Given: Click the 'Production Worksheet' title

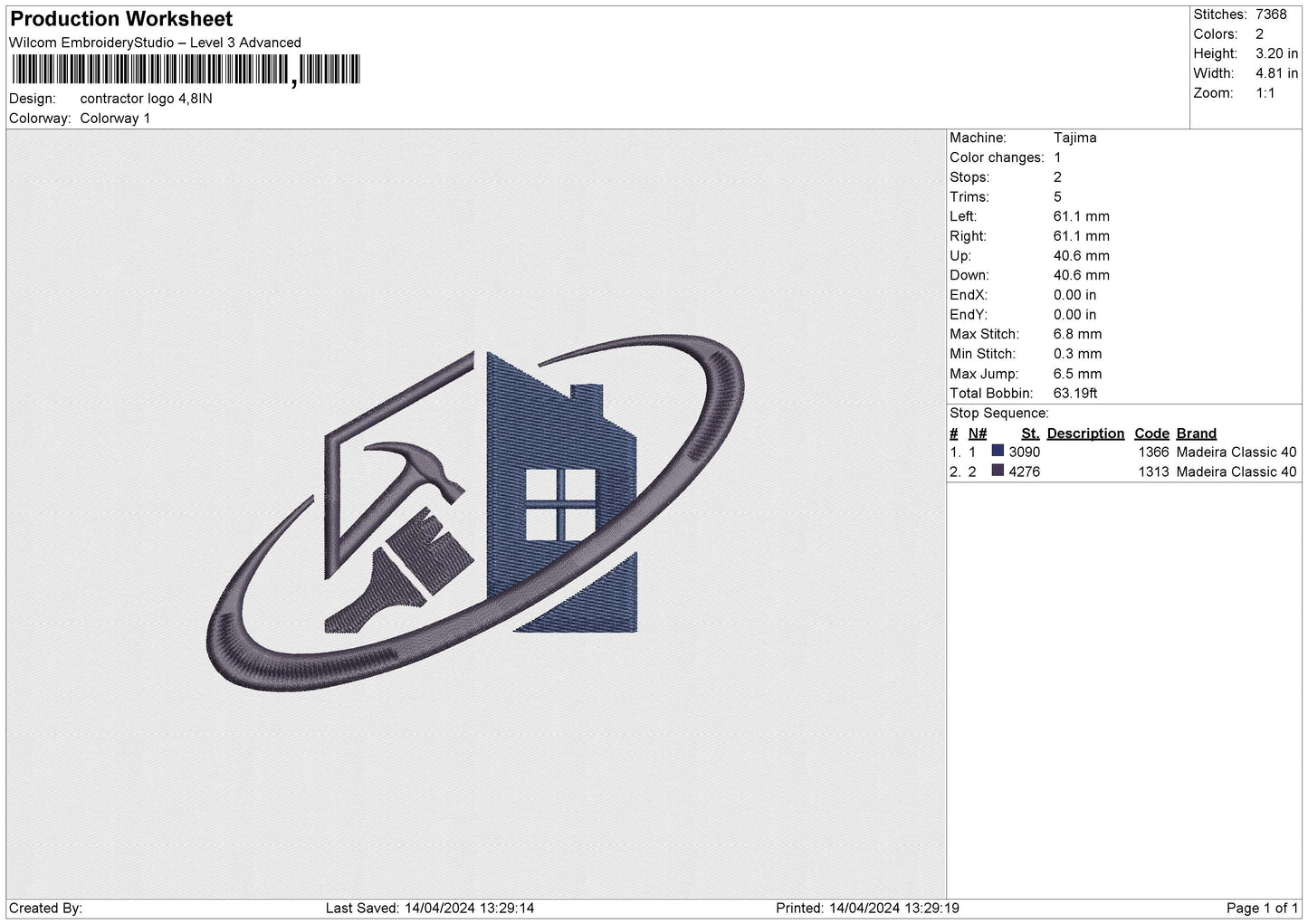Looking at the screenshot, I should point(121,19).
